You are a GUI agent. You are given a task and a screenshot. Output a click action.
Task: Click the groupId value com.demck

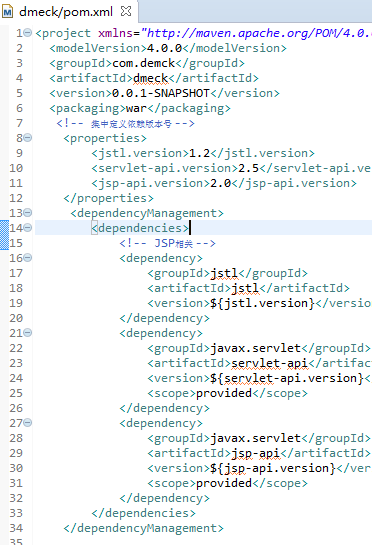(144, 63)
